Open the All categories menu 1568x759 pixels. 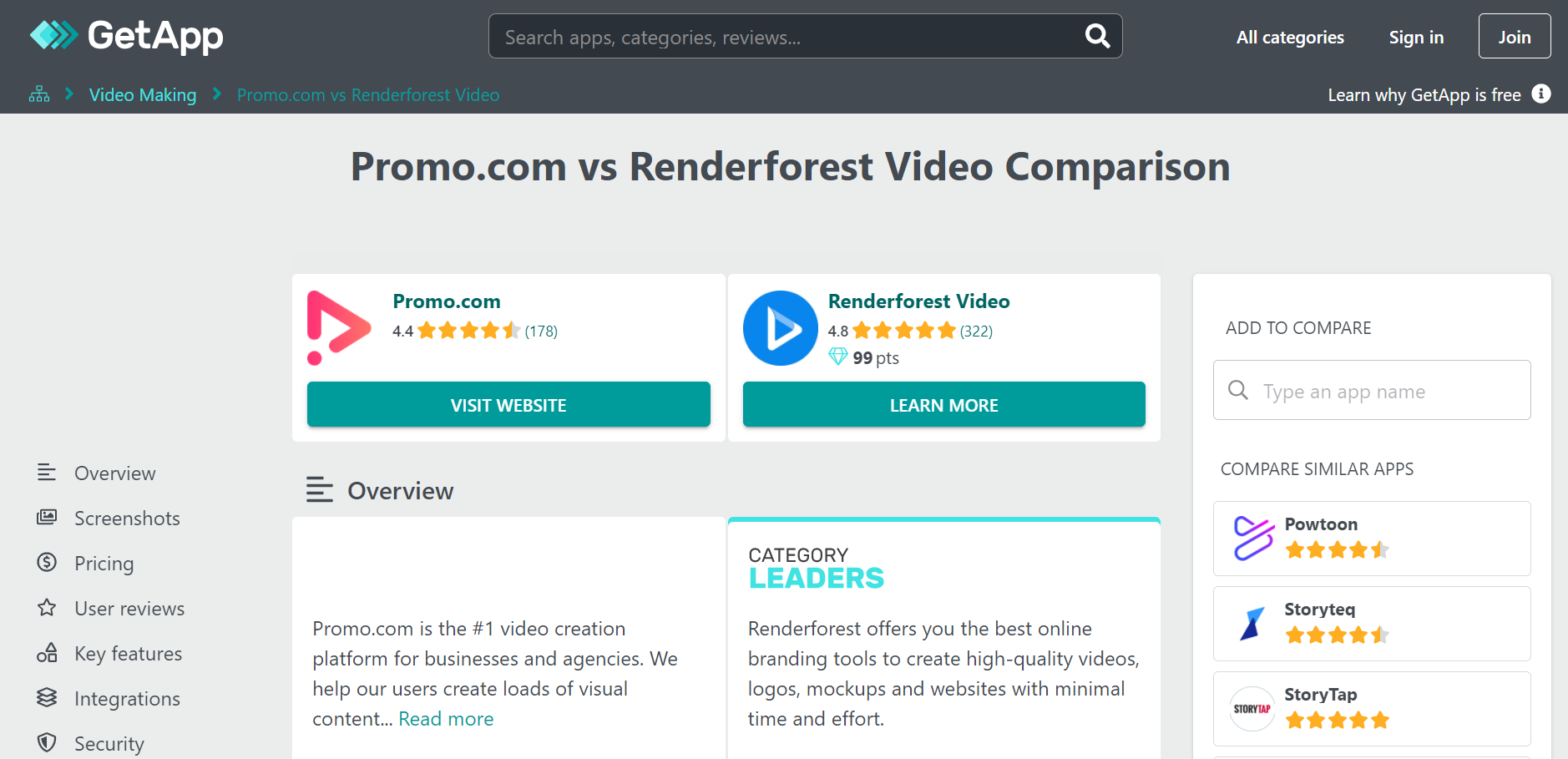click(x=1290, y=38)
